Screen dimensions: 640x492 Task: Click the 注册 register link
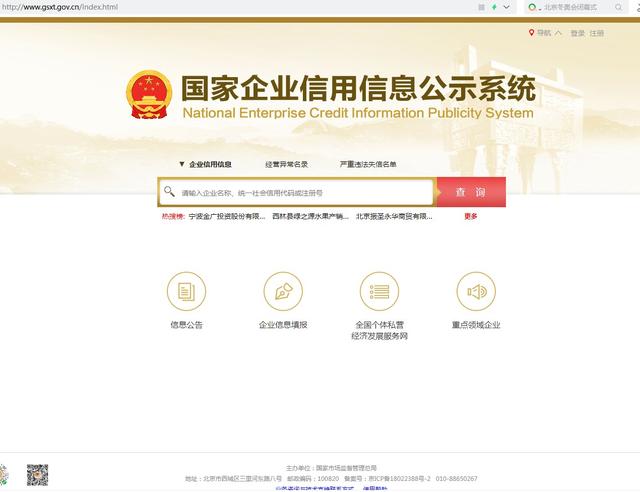pyautogui.click(x=597, y=33)
